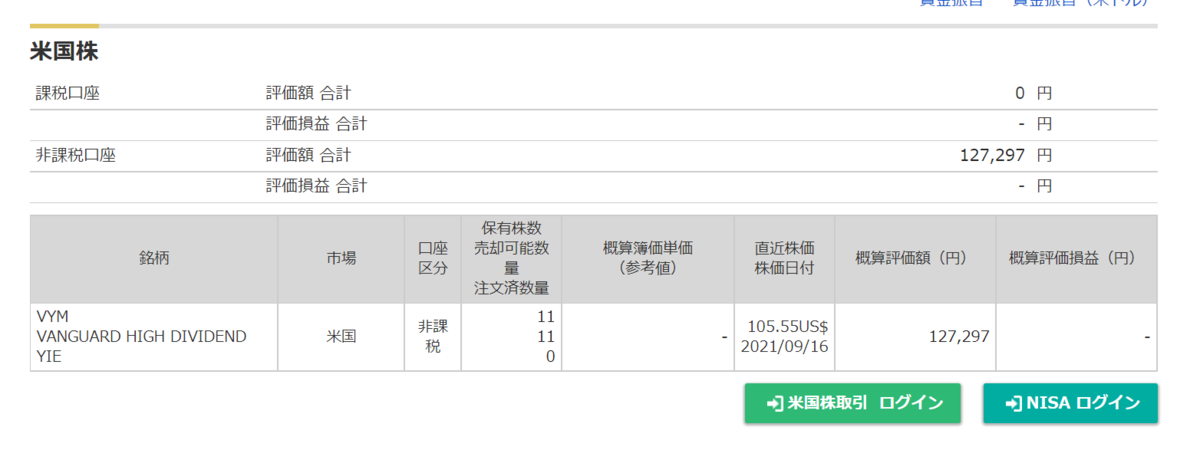The height and width of the screenshot is (450, 1200).
Task: Select the VYM ticker in holdings table
Action: [52, 316]
